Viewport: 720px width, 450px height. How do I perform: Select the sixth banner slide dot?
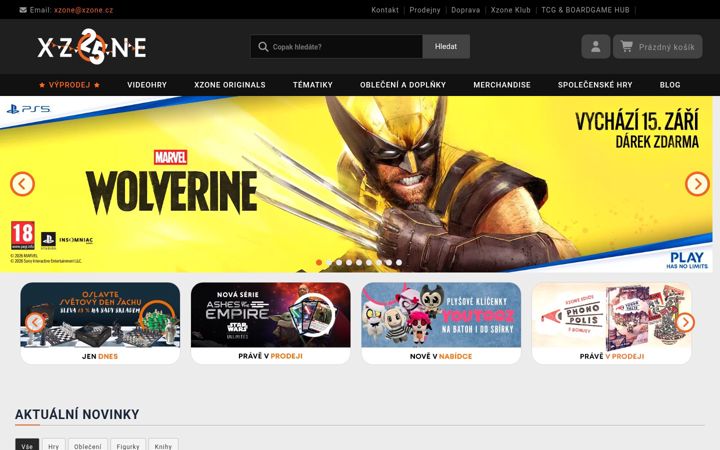coord(369,262)
